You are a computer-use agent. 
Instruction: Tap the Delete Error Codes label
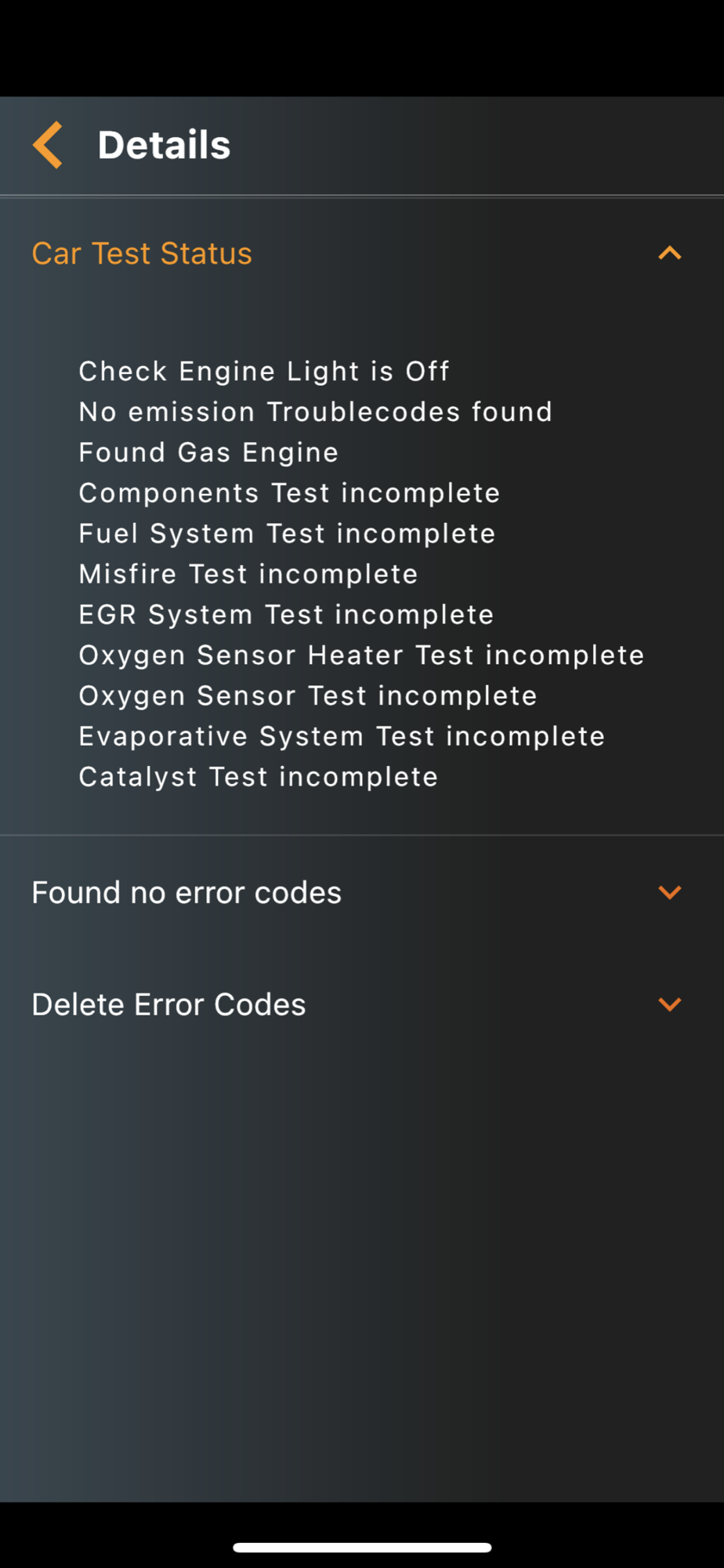pyautogui.click(x=168, y=1004)
